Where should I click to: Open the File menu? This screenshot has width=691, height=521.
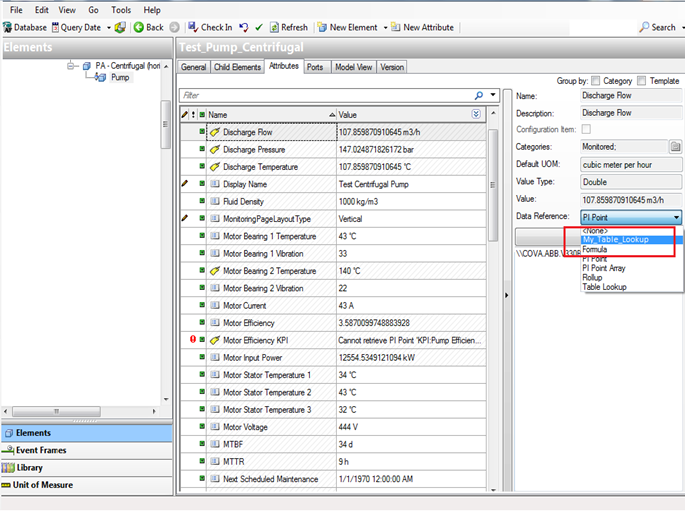(x=16, y=10)
